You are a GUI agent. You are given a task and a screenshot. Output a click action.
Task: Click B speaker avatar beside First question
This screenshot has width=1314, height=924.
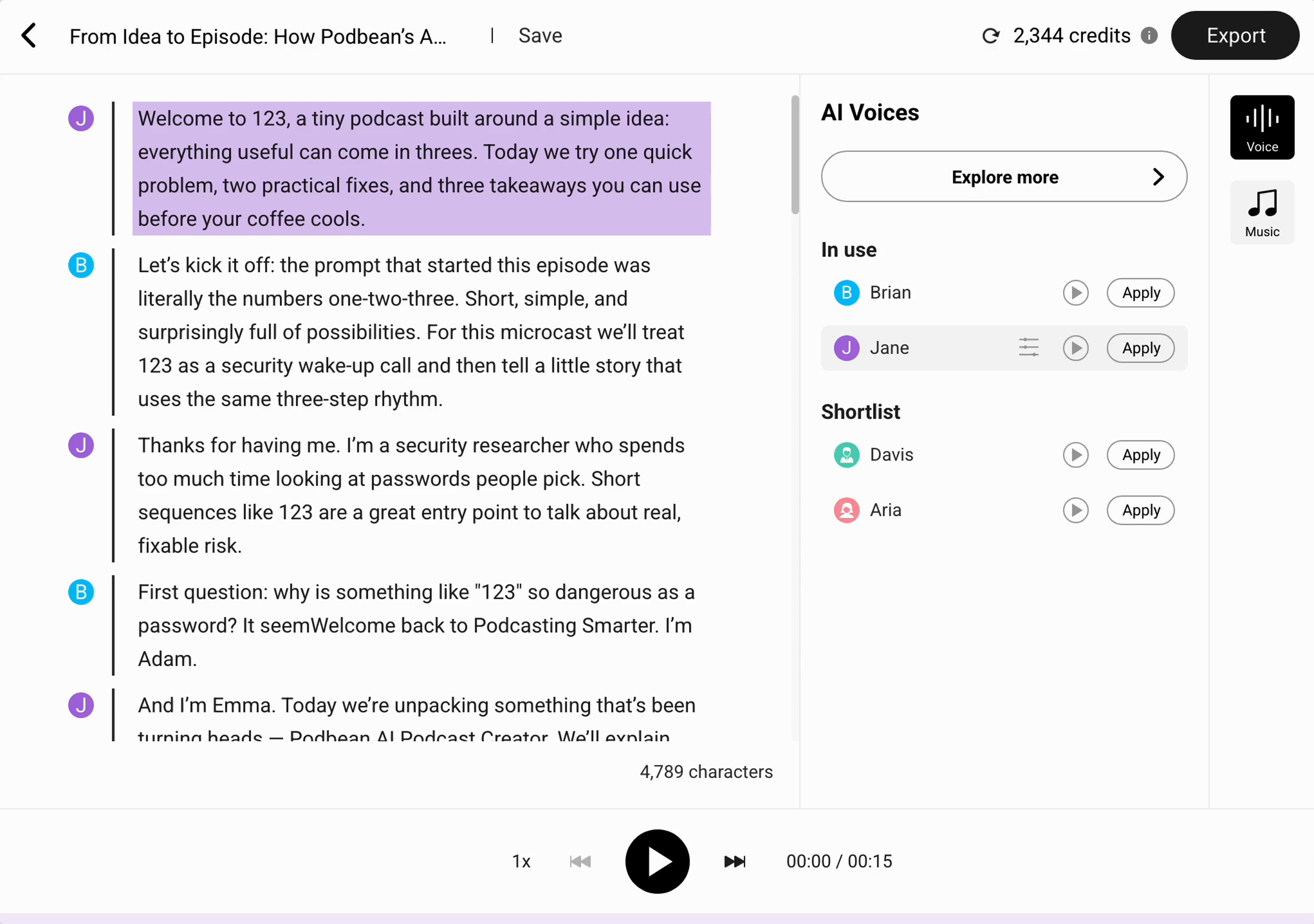[81, 592]
